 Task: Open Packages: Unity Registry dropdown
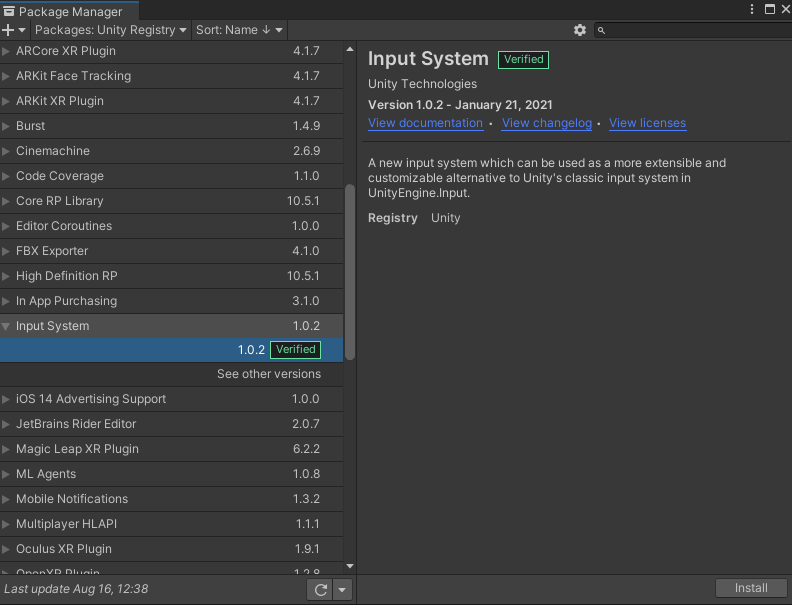point(111,30)
